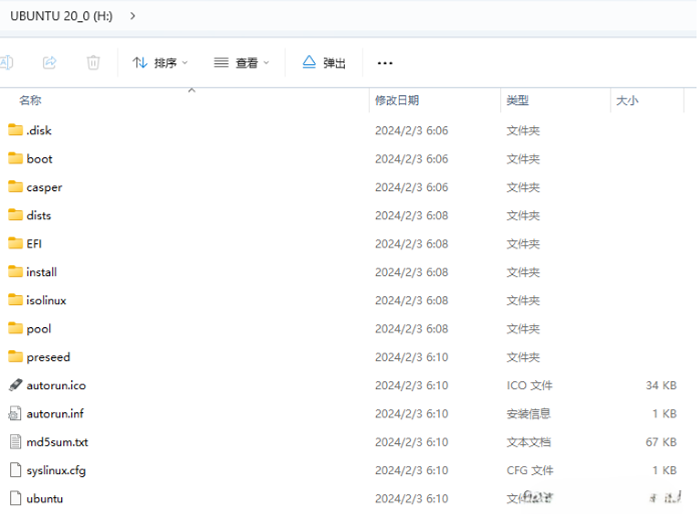Image resolution: width=697 pixels, height=519 pixels.
Task: Click the casper folder name
Action: point(44,188)
